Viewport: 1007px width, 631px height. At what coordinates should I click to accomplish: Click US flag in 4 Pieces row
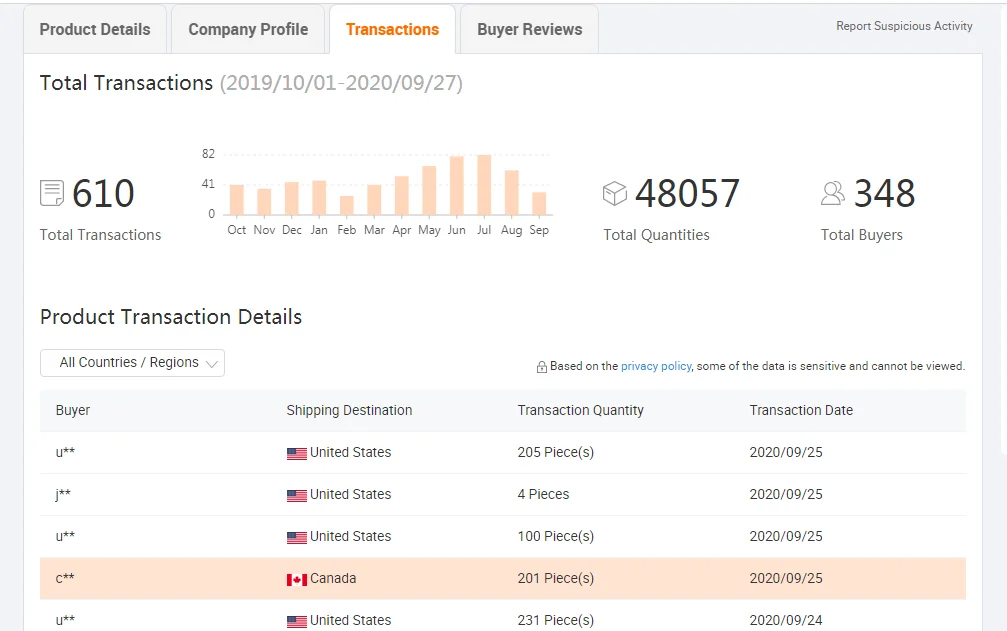[x=297, y=495]
